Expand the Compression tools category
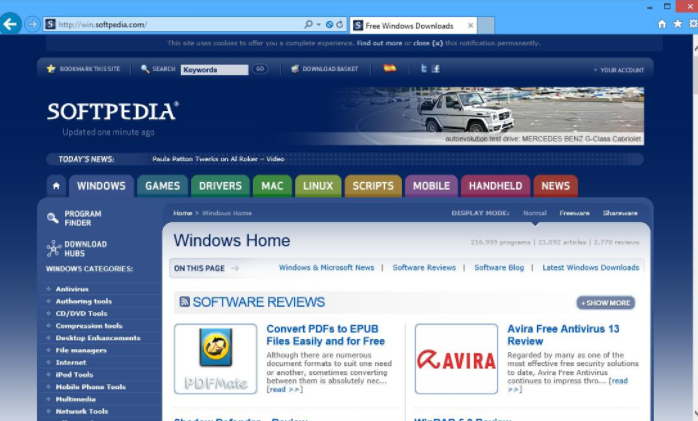Viewport: 698px width, 421px height. (x=89, y=326)
